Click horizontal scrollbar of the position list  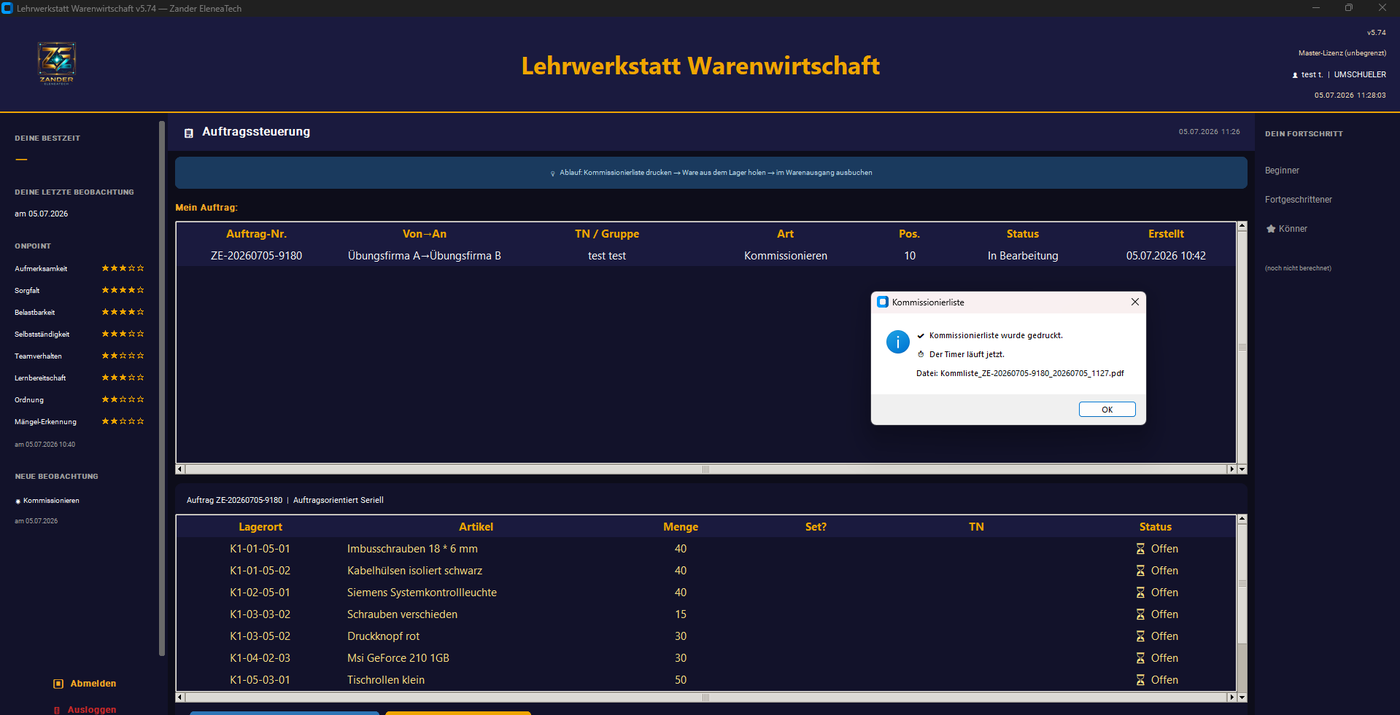pyautogui.click(x=706, y=698)
